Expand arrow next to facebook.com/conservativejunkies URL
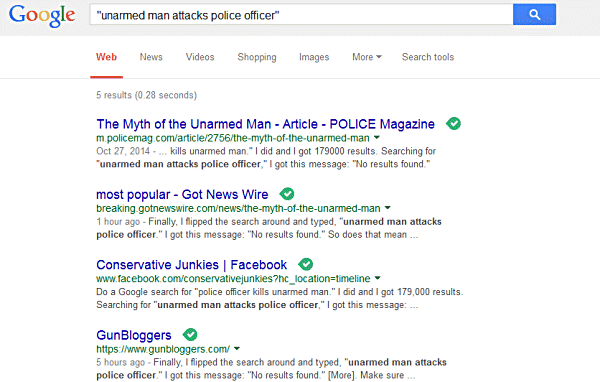The height and width of the screenshot is (382, 600). [x=377, y=278]
